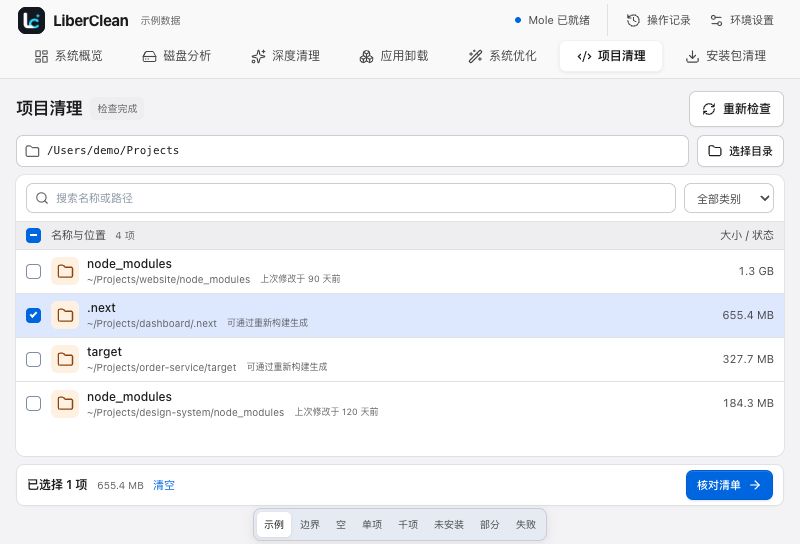Image resolution: width=800 pixels, height=544 pixels.
Task: Click the 已选择 1 项 summary text
Action: tap(57, 485)
